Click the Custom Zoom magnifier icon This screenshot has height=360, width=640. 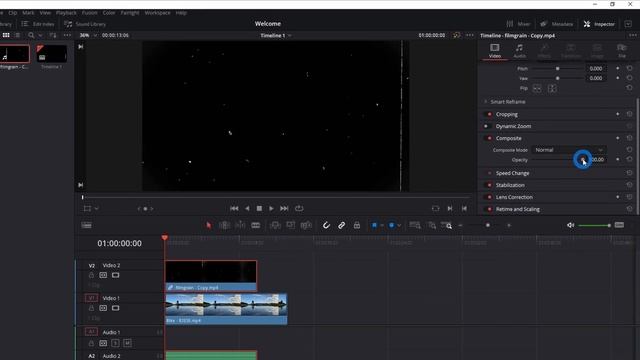click(447, 225)
